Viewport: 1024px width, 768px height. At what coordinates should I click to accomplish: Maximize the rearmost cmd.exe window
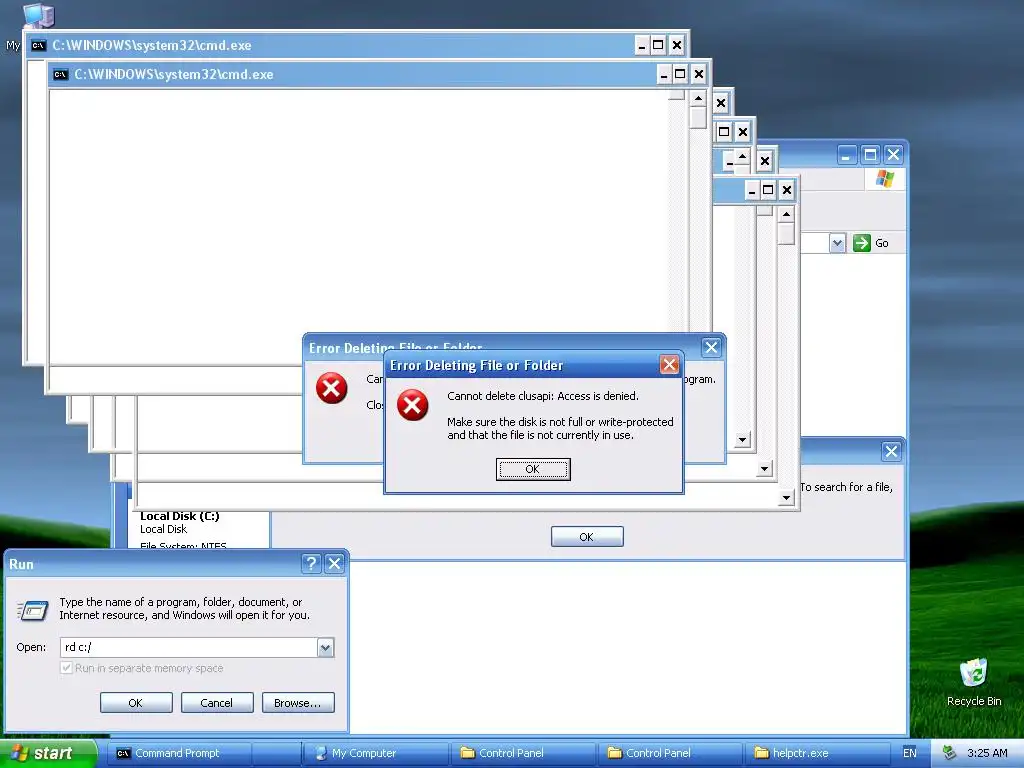tap(658, 45)
